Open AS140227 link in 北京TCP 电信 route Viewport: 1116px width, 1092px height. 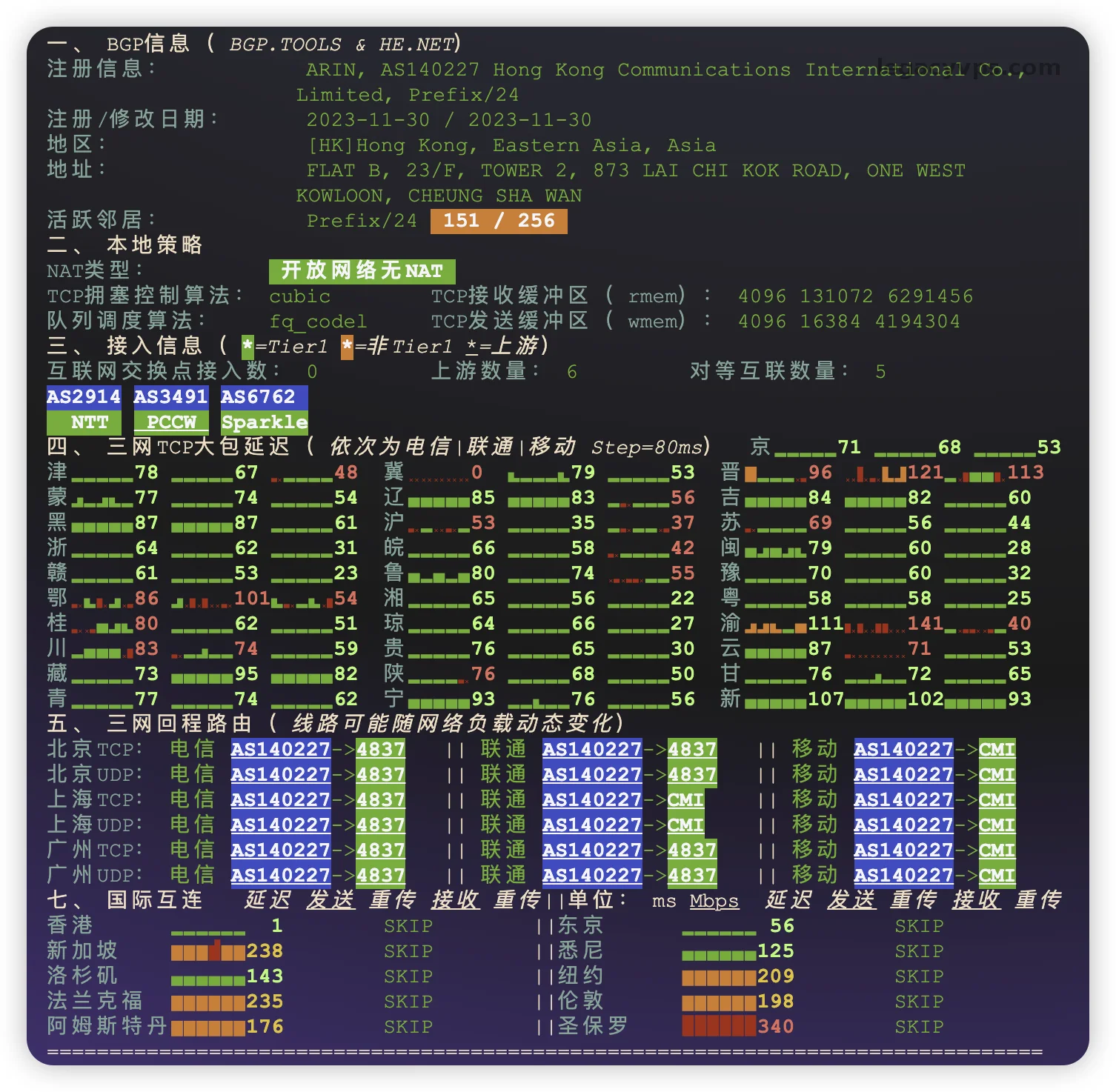280,750
